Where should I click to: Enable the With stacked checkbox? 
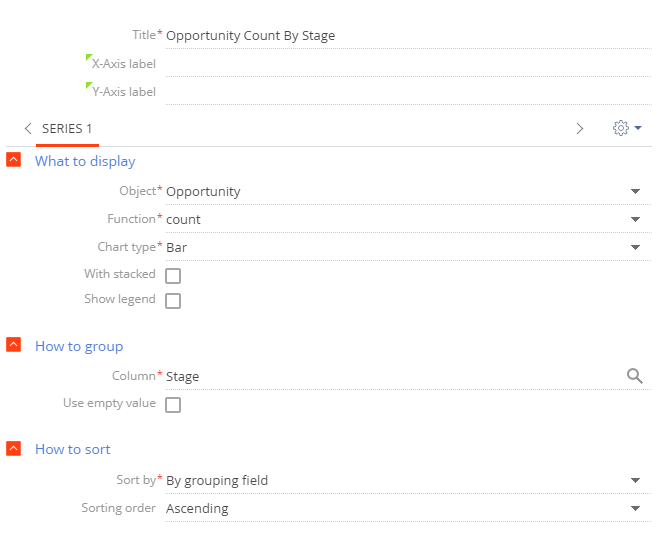coord(173,276)
